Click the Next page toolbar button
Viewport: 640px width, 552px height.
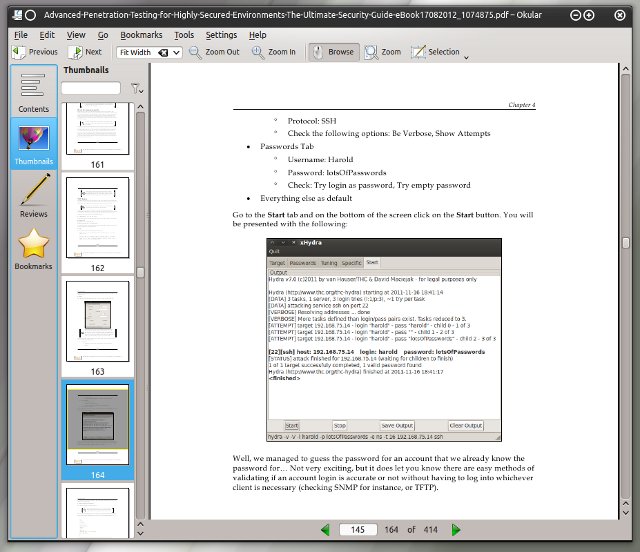pyautogui.click(x=85, y=52)
